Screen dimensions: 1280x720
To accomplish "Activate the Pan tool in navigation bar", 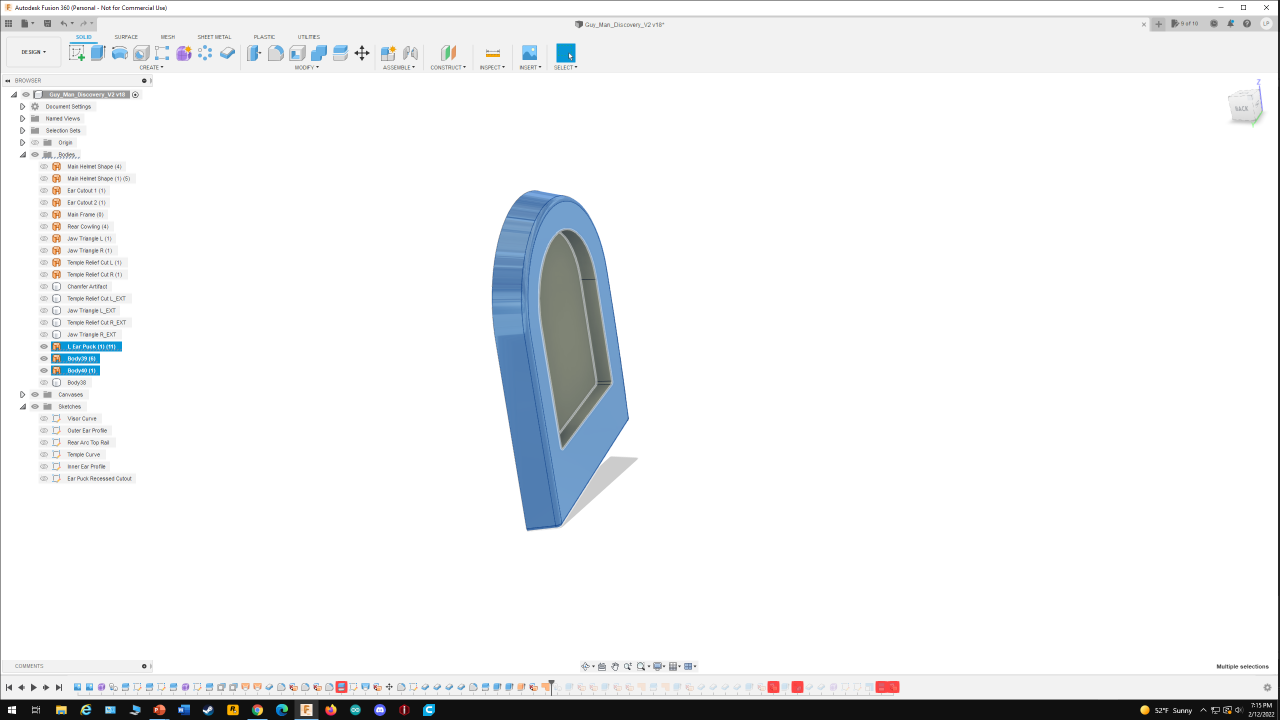I will (616, 666).
